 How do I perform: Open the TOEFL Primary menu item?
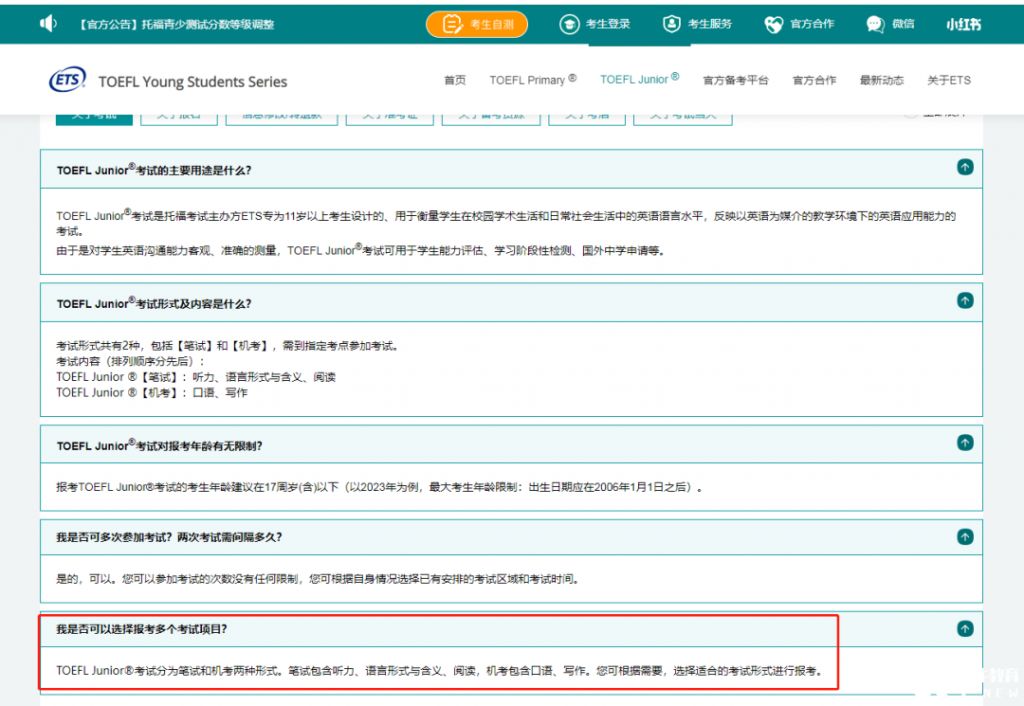[x=533, y=80]
